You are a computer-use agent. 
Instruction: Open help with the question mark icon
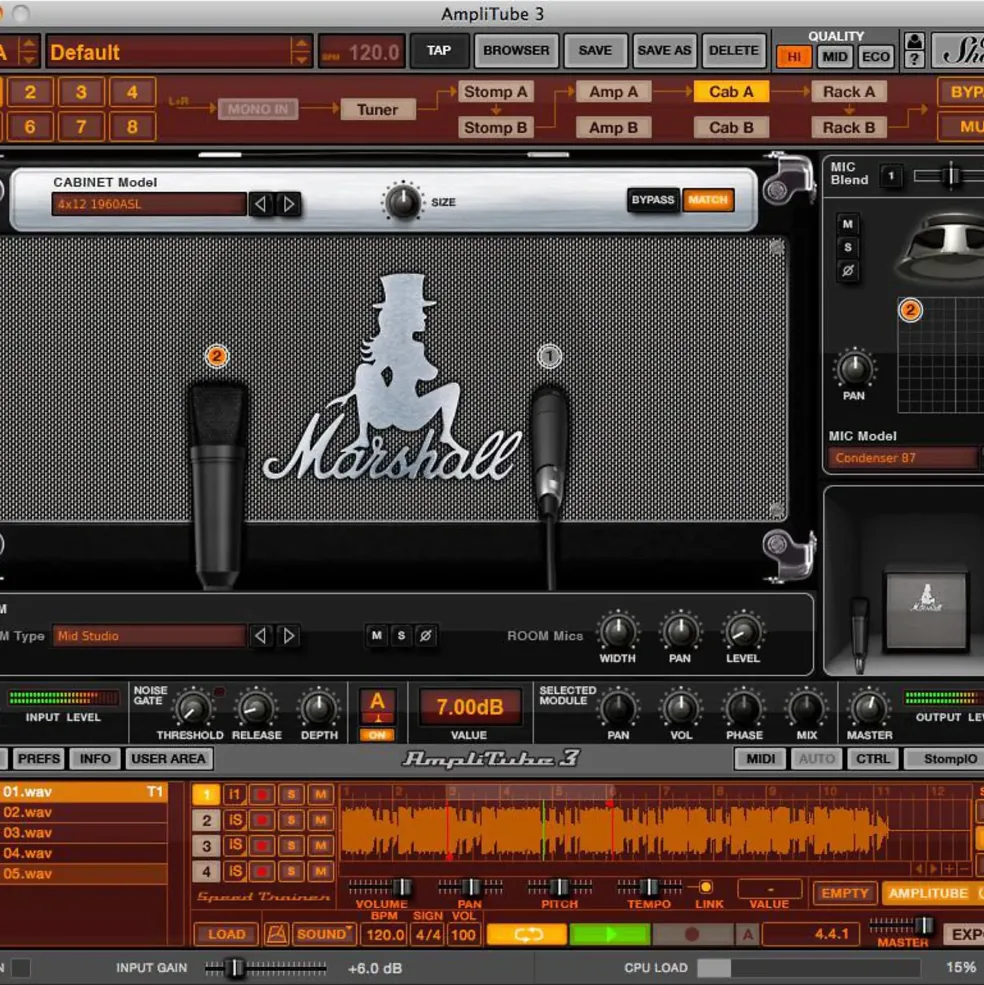[x=915, y=60]
